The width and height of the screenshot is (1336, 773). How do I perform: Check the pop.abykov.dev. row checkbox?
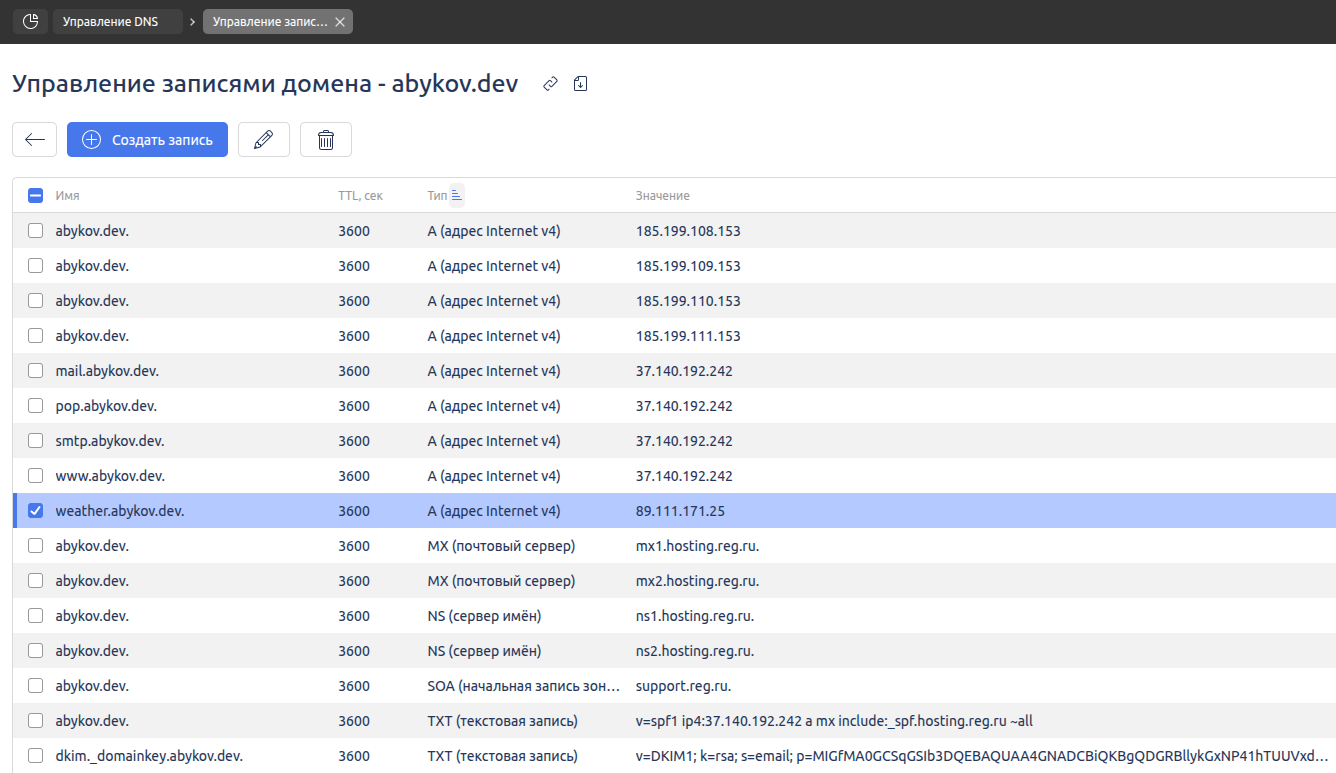click(x=35, y=406)
